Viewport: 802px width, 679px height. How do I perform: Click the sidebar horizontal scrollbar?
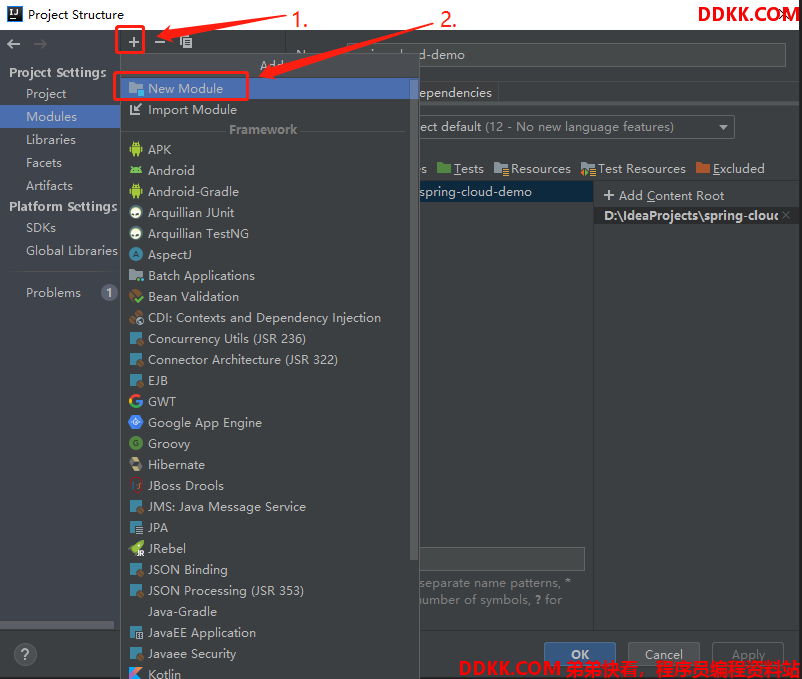(x=57, y=625)
